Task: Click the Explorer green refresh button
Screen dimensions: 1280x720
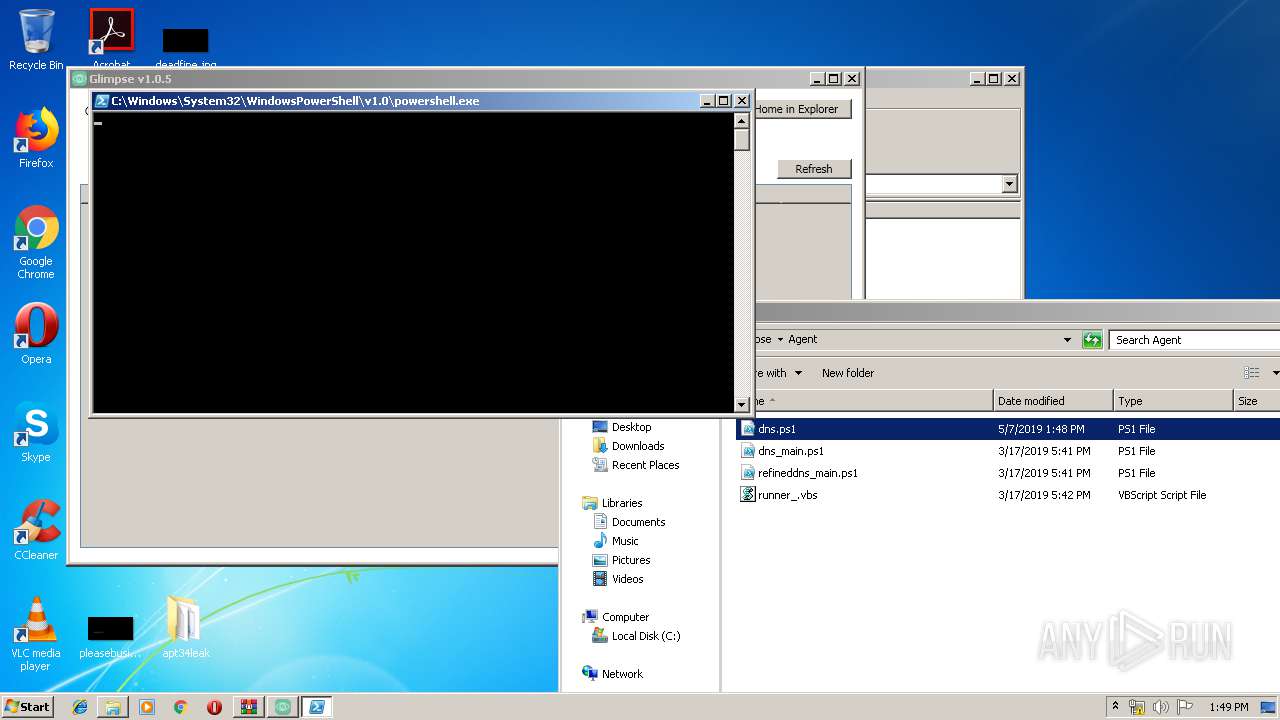Action: [1092, 340]
